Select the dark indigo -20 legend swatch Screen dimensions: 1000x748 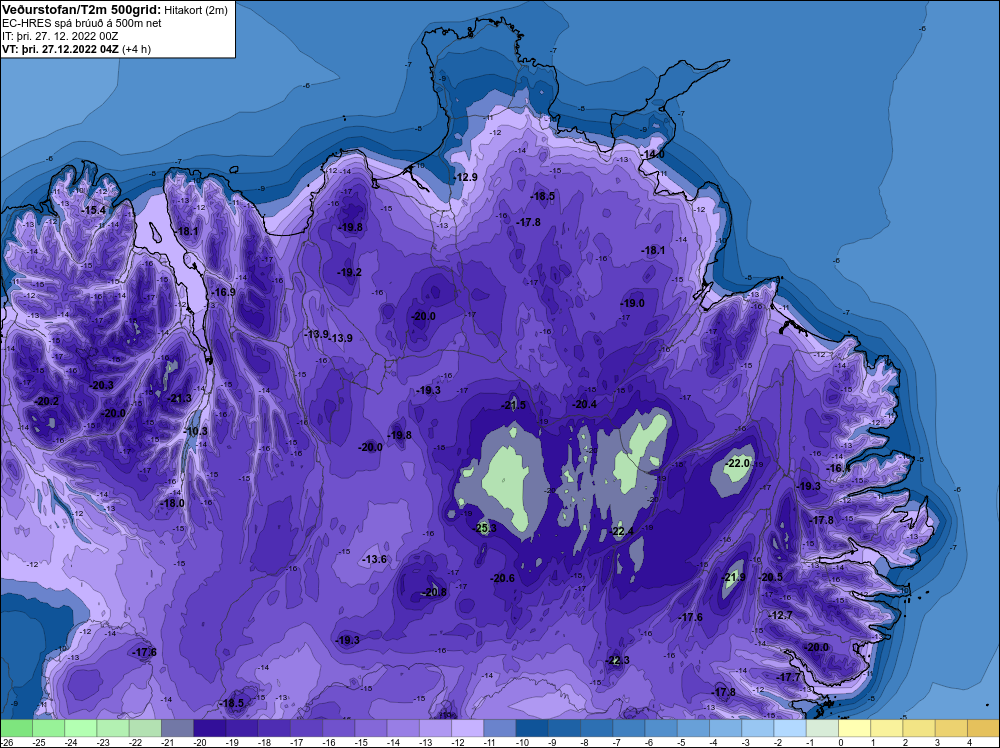coord(209,728)
